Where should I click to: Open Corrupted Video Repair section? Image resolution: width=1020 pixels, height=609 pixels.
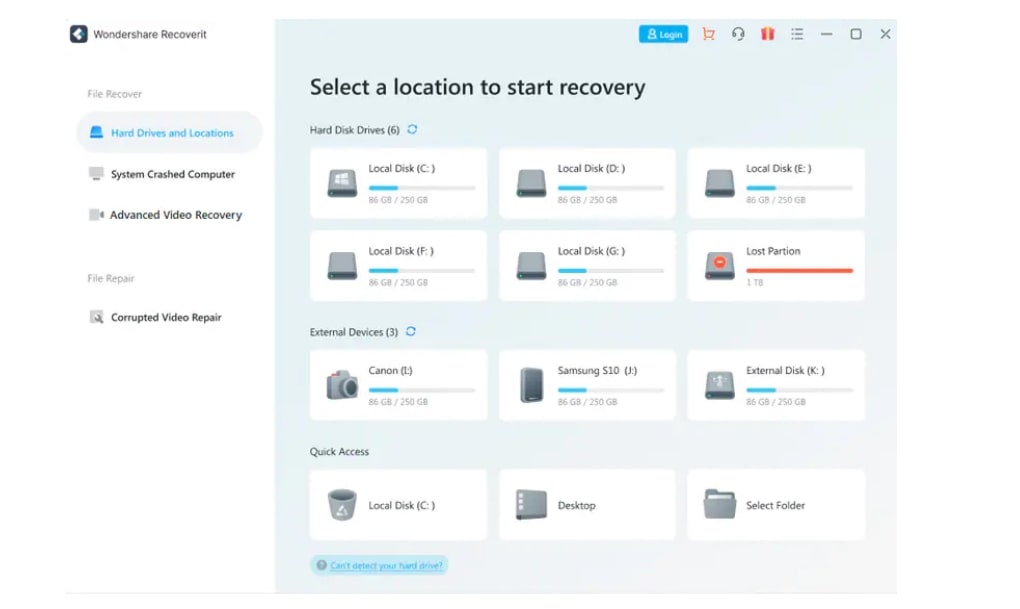point(165,318)
